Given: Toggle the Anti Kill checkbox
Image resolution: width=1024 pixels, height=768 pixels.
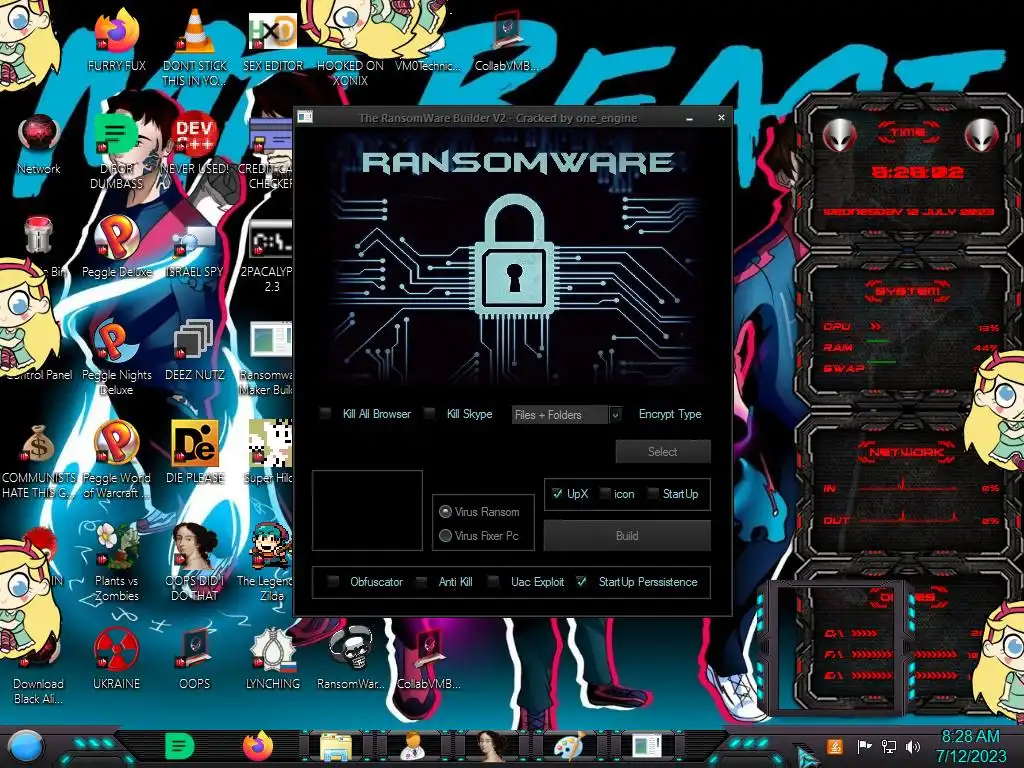Looking at the screenshot, I should click(x=421, y=581).
